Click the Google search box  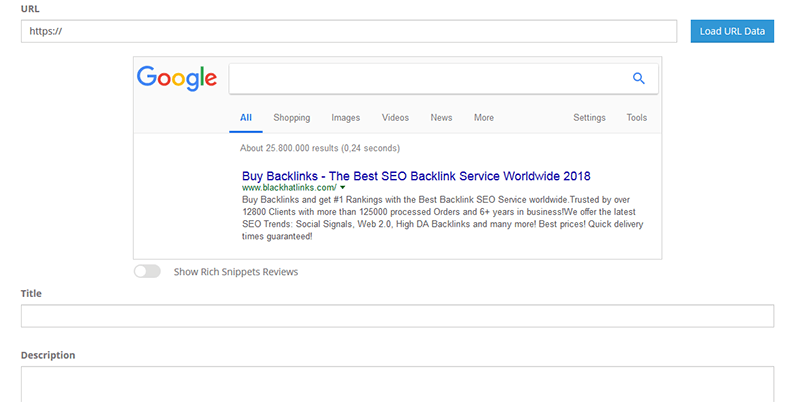(444, 79)
